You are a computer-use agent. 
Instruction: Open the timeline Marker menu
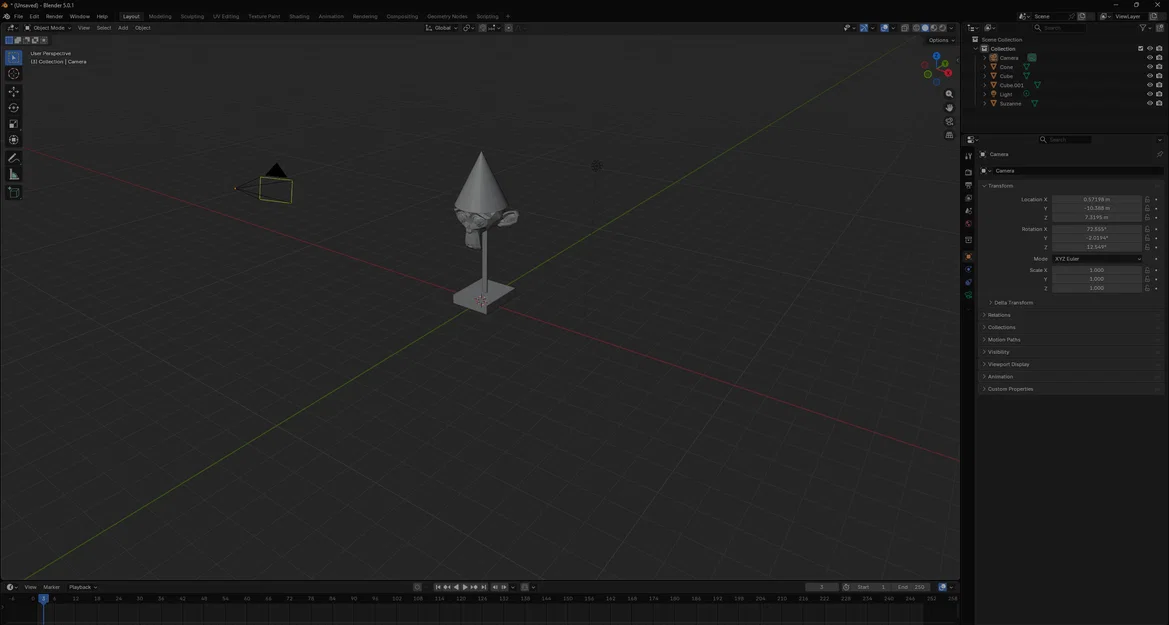tap(51, 587)
